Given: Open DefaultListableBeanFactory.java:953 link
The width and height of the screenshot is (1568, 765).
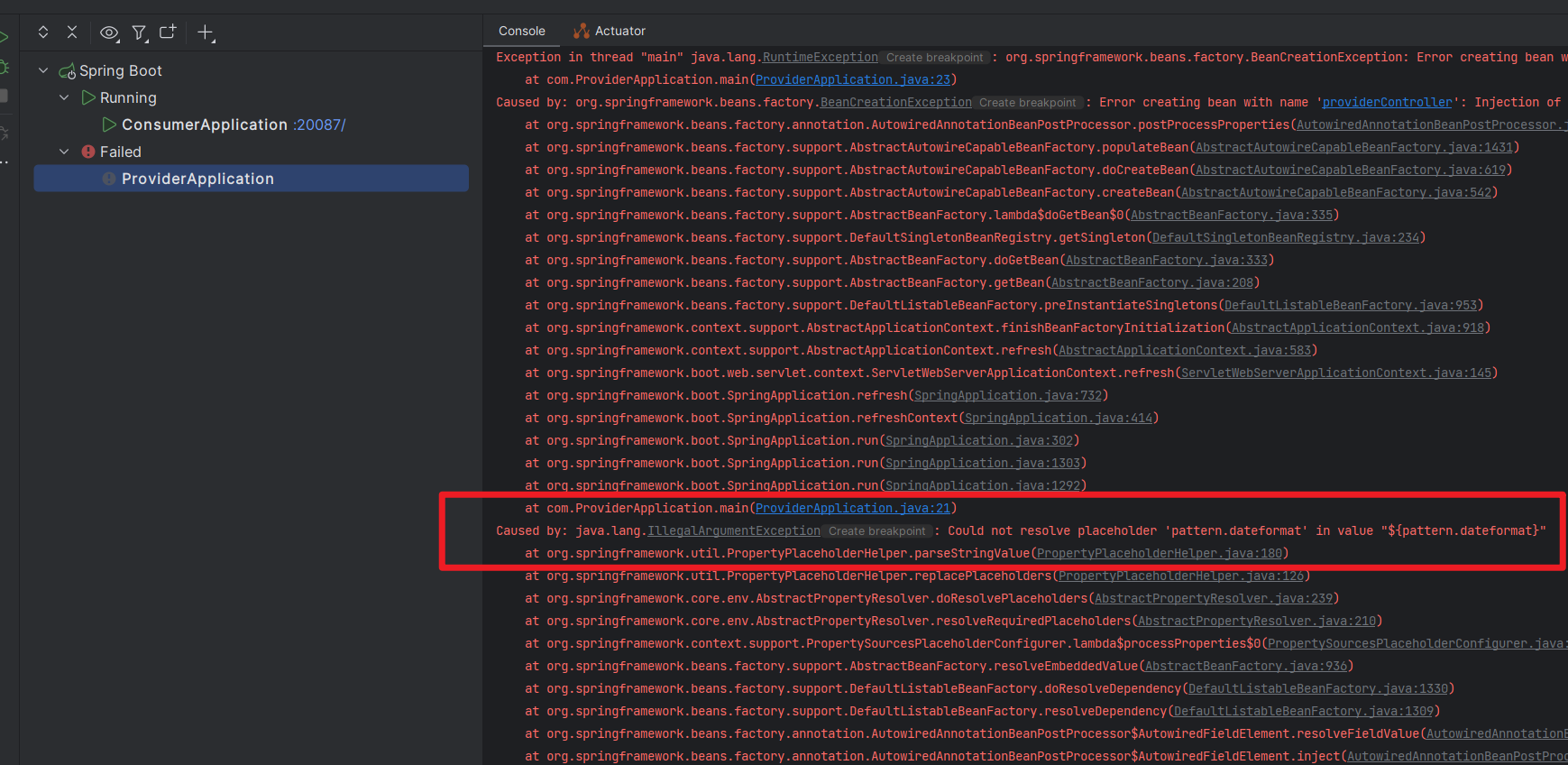Looking at the screenshot, I should pos(1351,305).
